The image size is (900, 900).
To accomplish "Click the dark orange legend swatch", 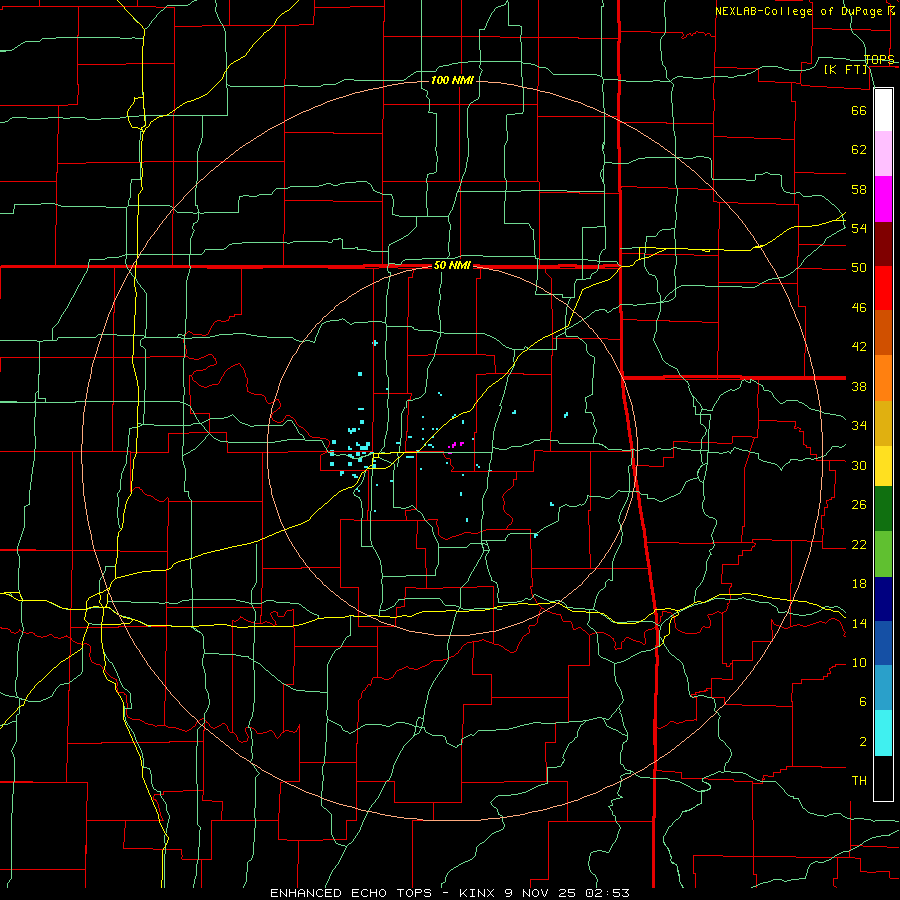I will (883, 332).
